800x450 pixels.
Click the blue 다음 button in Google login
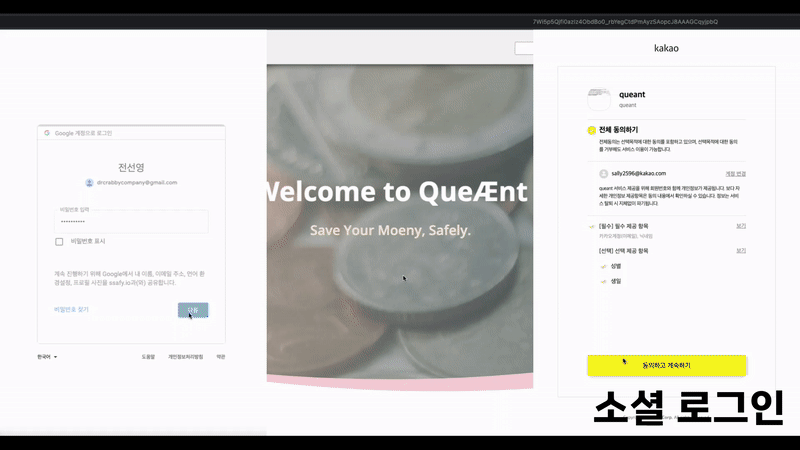(x=193, y=310)
